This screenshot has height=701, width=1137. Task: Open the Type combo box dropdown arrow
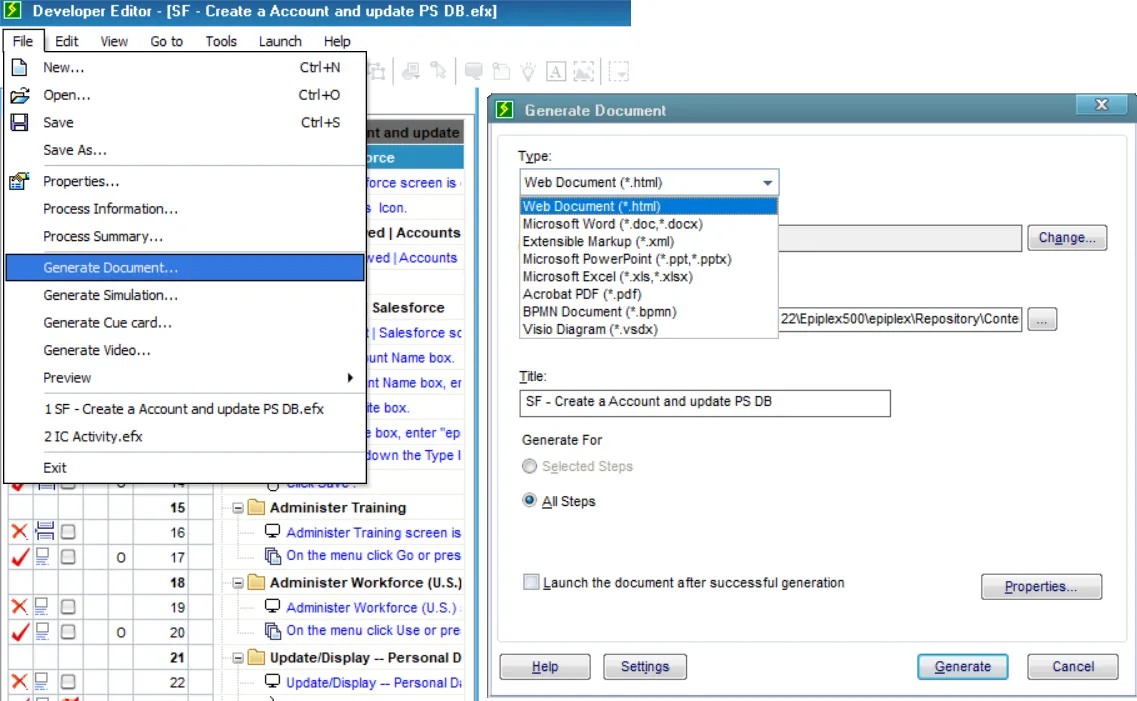coord(767,183)
